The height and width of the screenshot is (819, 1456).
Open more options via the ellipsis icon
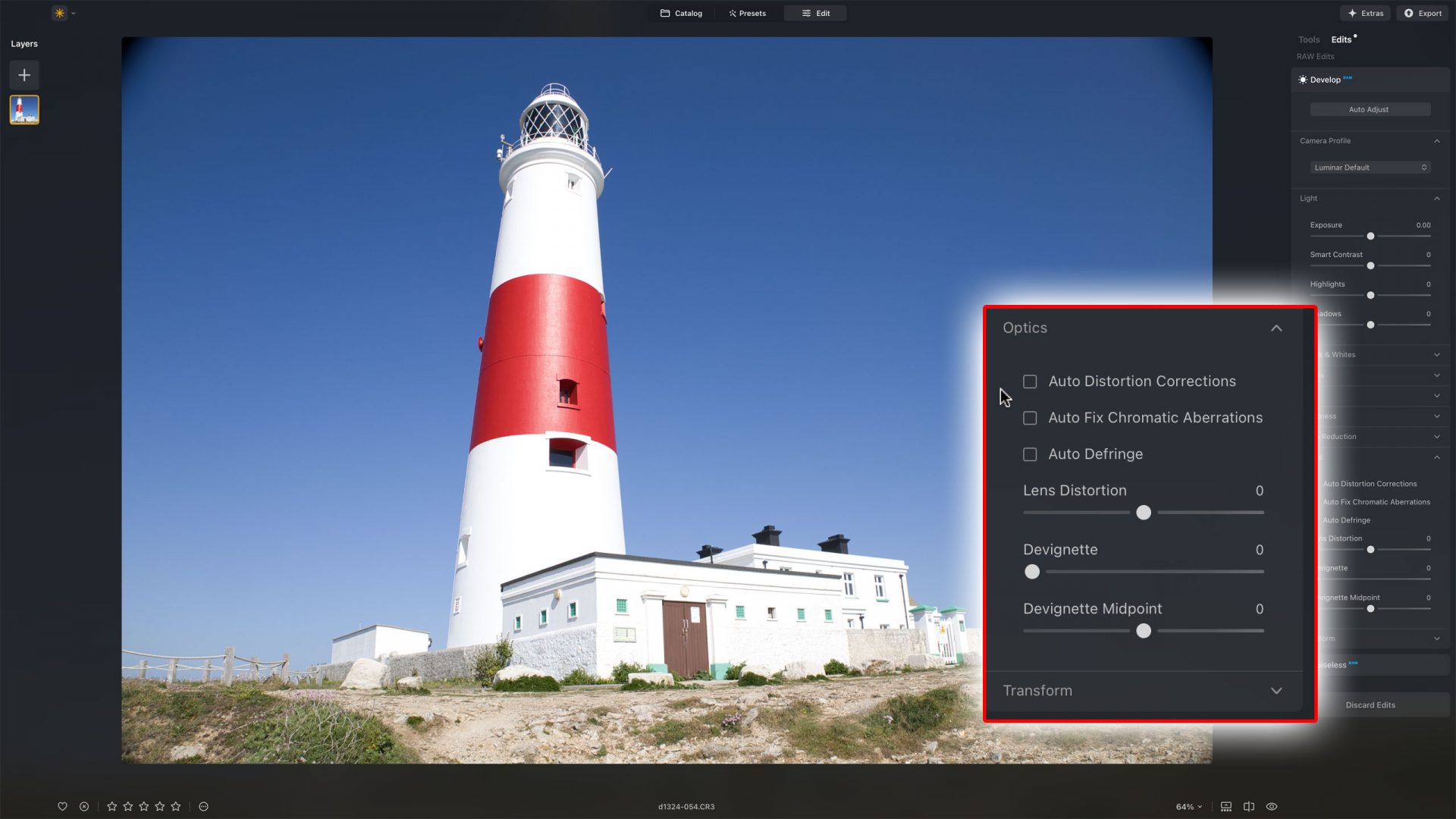pos(203,806)
